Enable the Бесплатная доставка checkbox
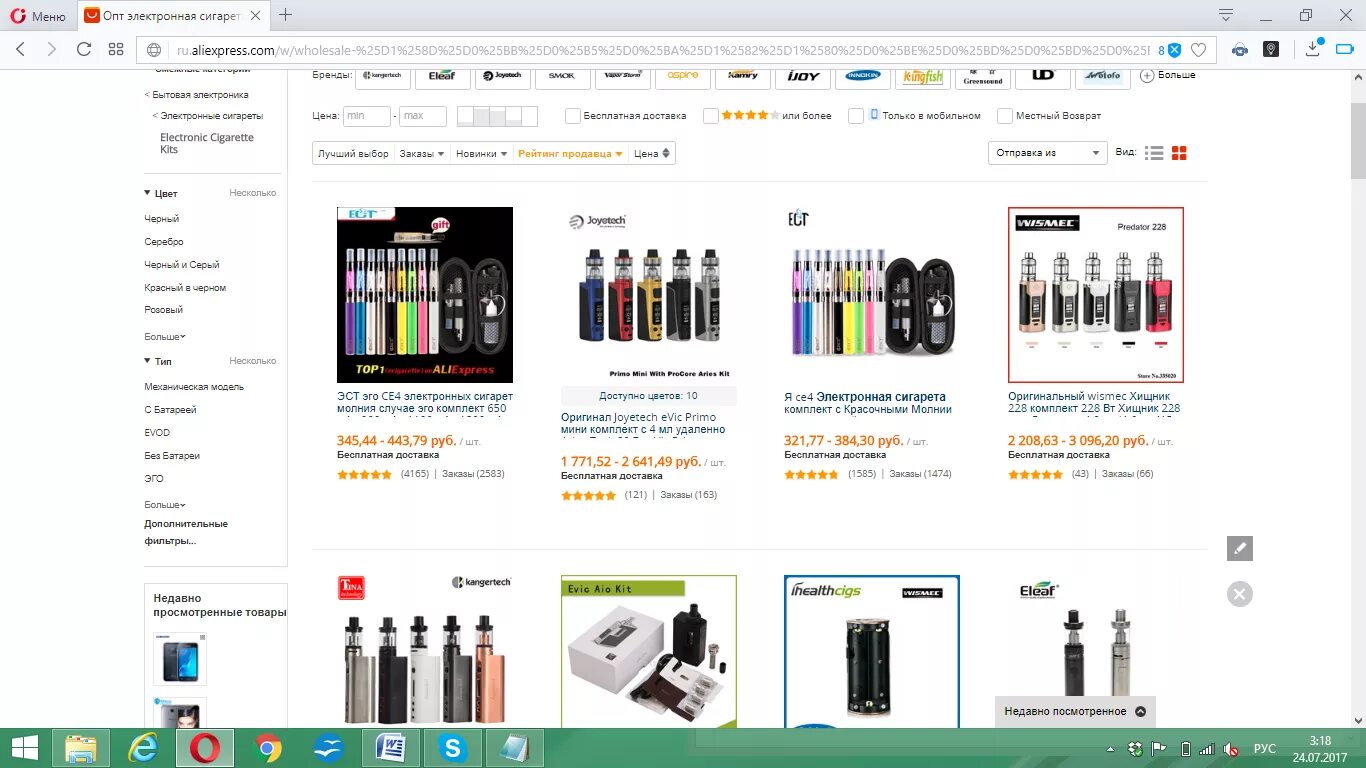The width and height of the screenshot is (1366, 768). click(x=573, y=116)
